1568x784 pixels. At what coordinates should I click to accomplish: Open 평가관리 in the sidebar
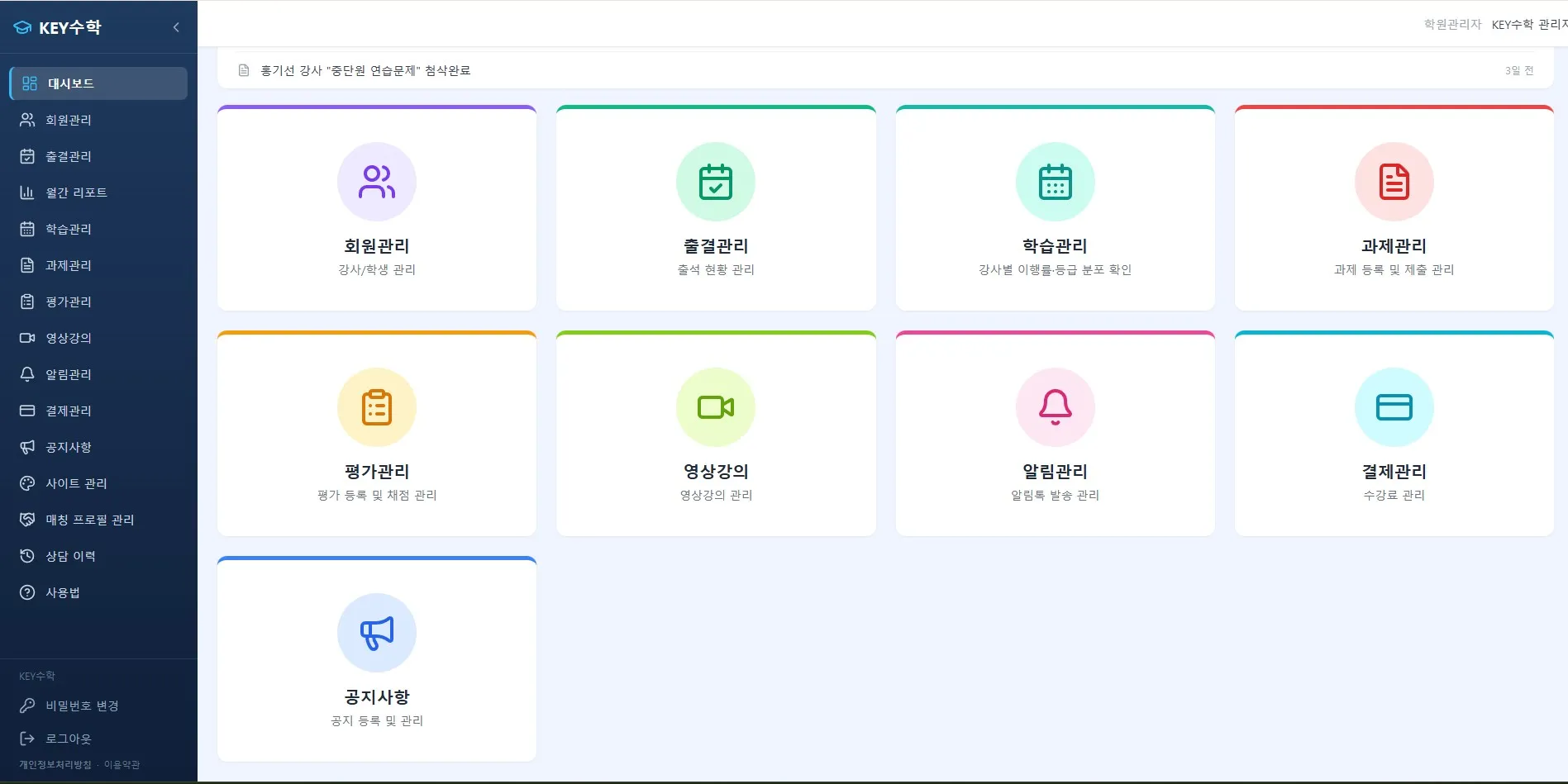pyautogui.click(x=98, y=302)
